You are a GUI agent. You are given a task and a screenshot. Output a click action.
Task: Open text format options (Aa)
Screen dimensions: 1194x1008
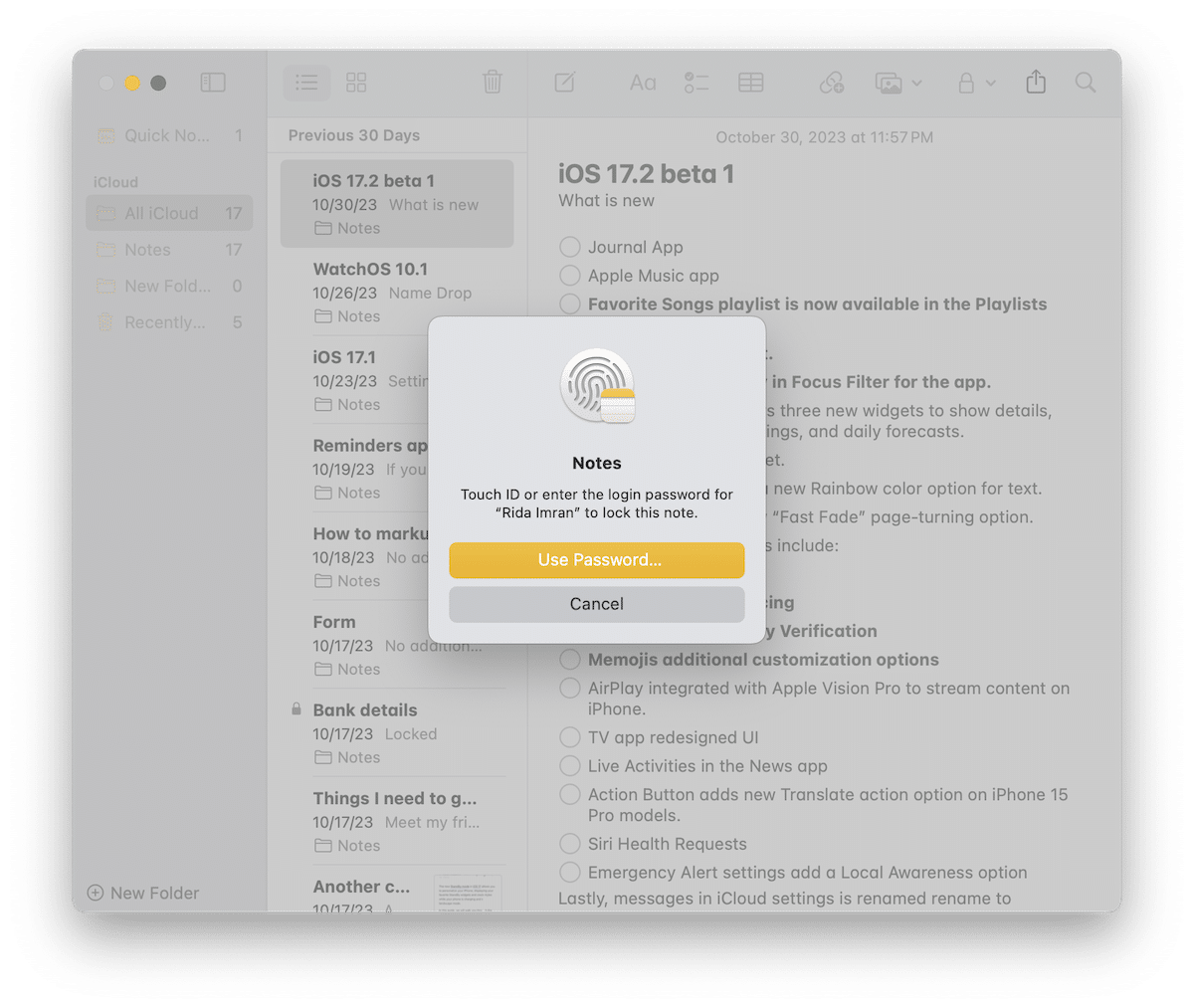[x=643, y=83]
